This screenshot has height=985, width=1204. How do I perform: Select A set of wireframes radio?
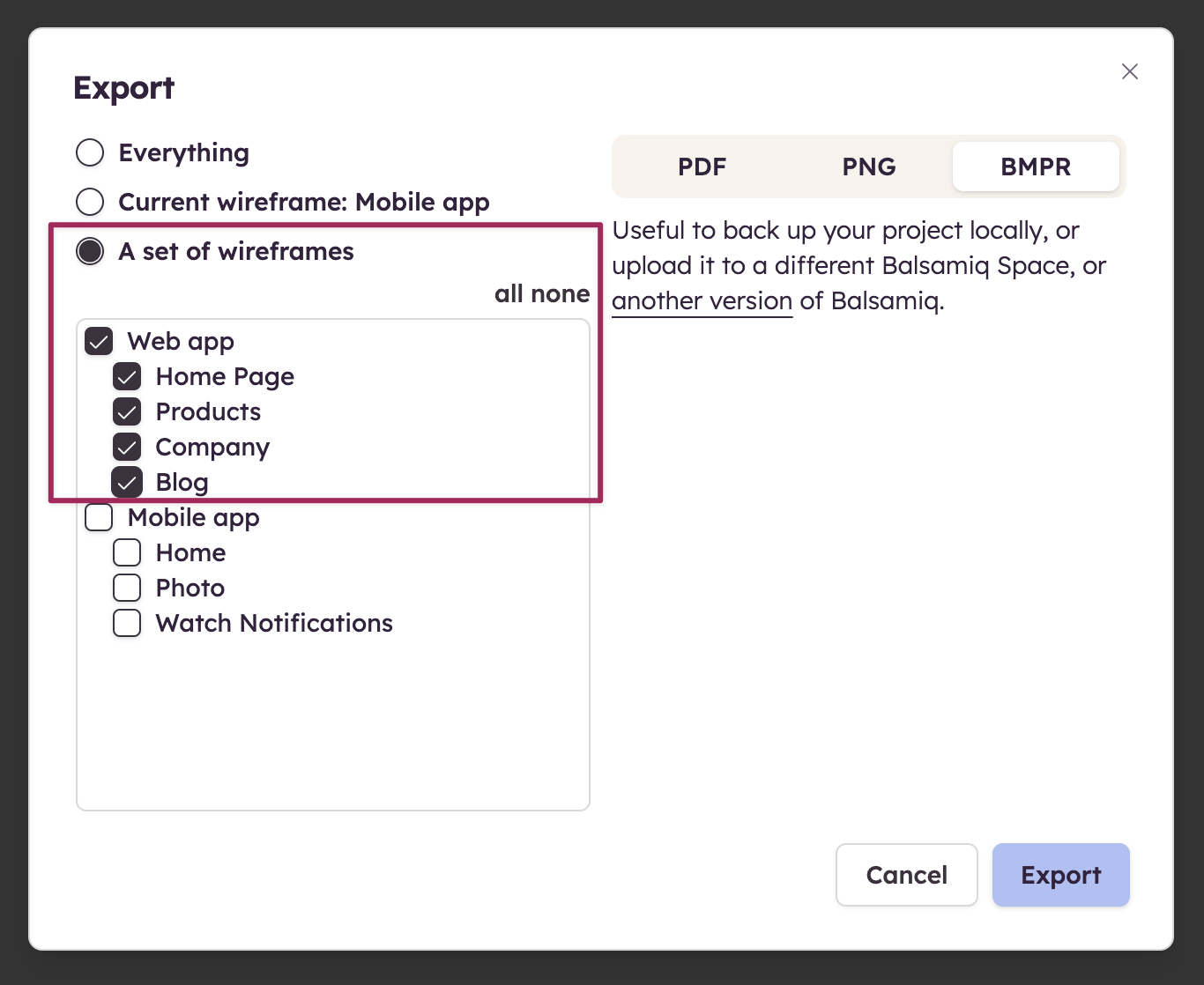(x=90, y=251)
